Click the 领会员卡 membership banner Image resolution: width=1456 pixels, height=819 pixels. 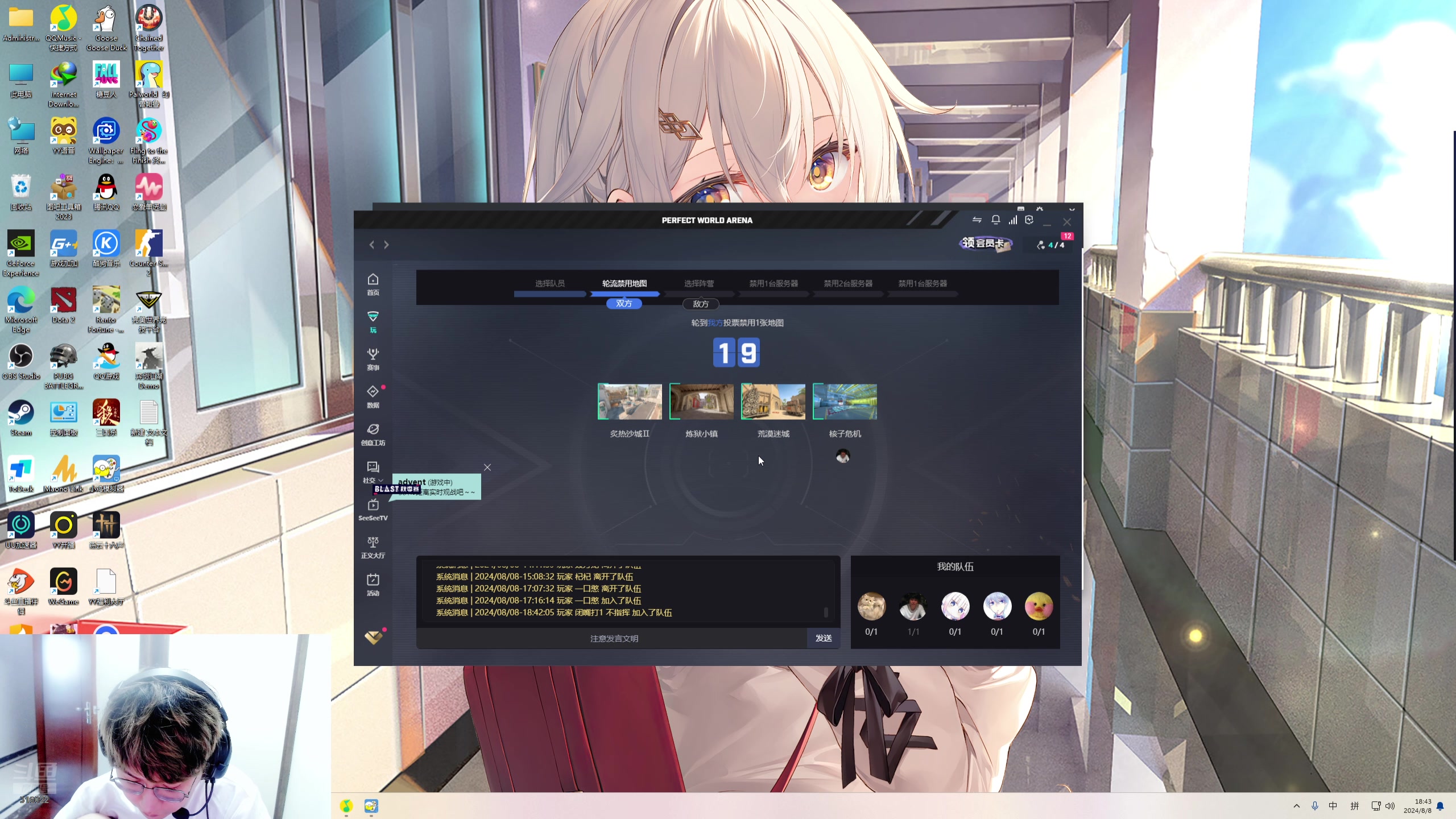pyautogui.click(x=985, y=243)
